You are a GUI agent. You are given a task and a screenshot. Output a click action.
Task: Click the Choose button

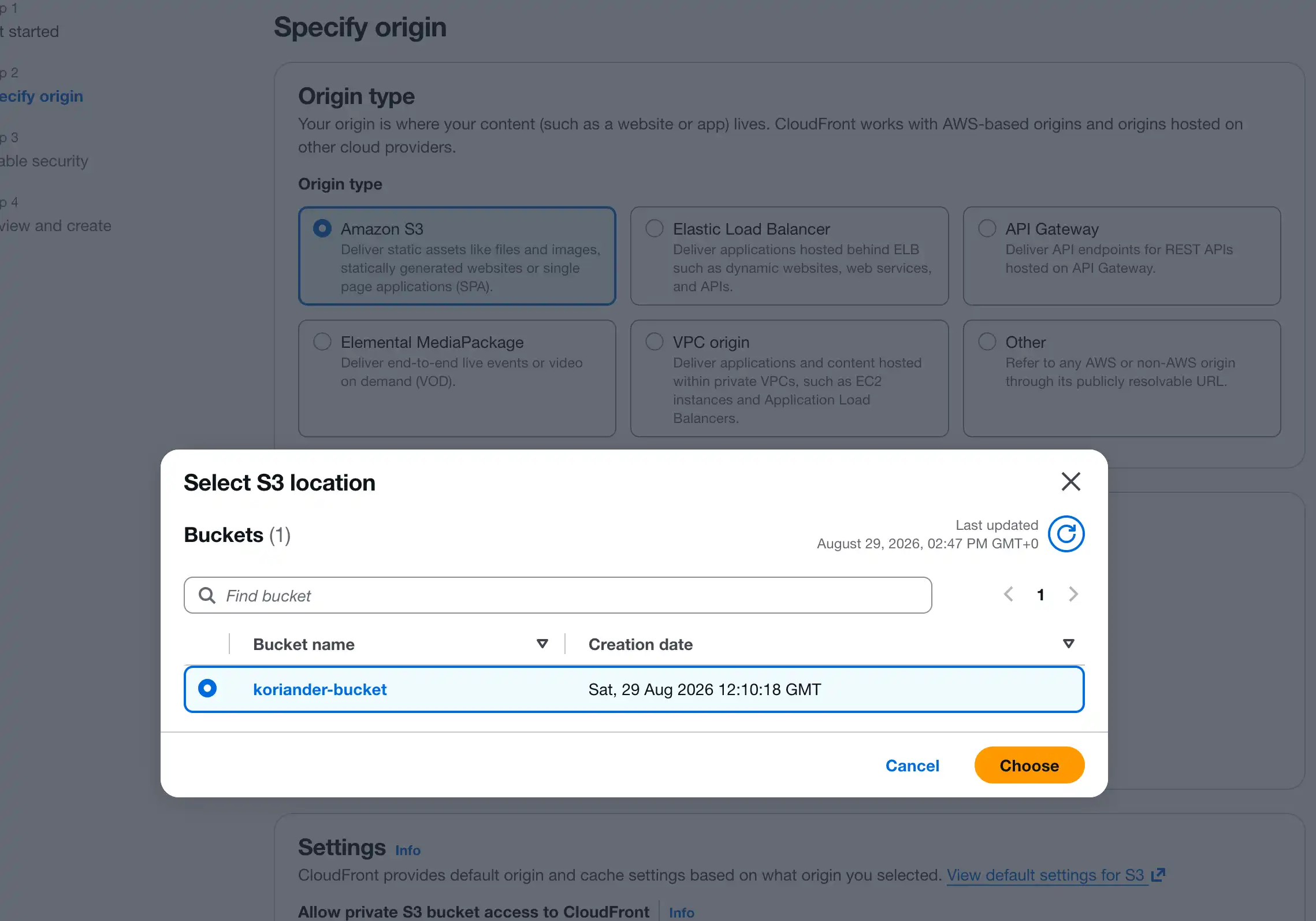1029,765
